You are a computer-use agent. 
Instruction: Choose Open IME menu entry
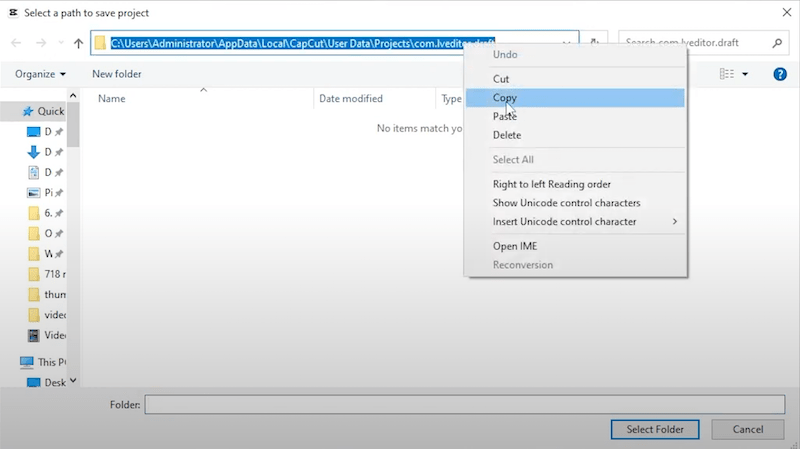point(575,246)
